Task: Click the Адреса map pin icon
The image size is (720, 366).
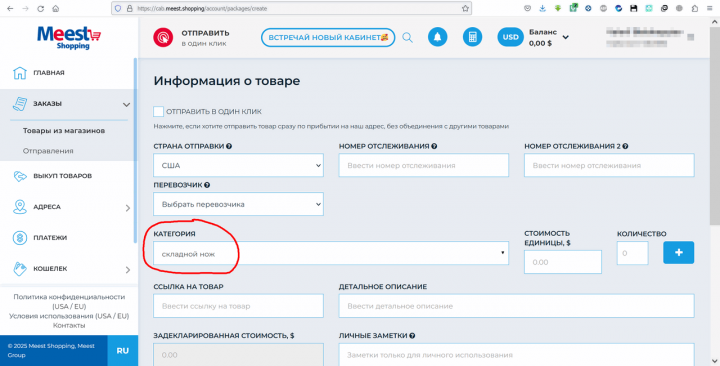Action: (20, 207)
